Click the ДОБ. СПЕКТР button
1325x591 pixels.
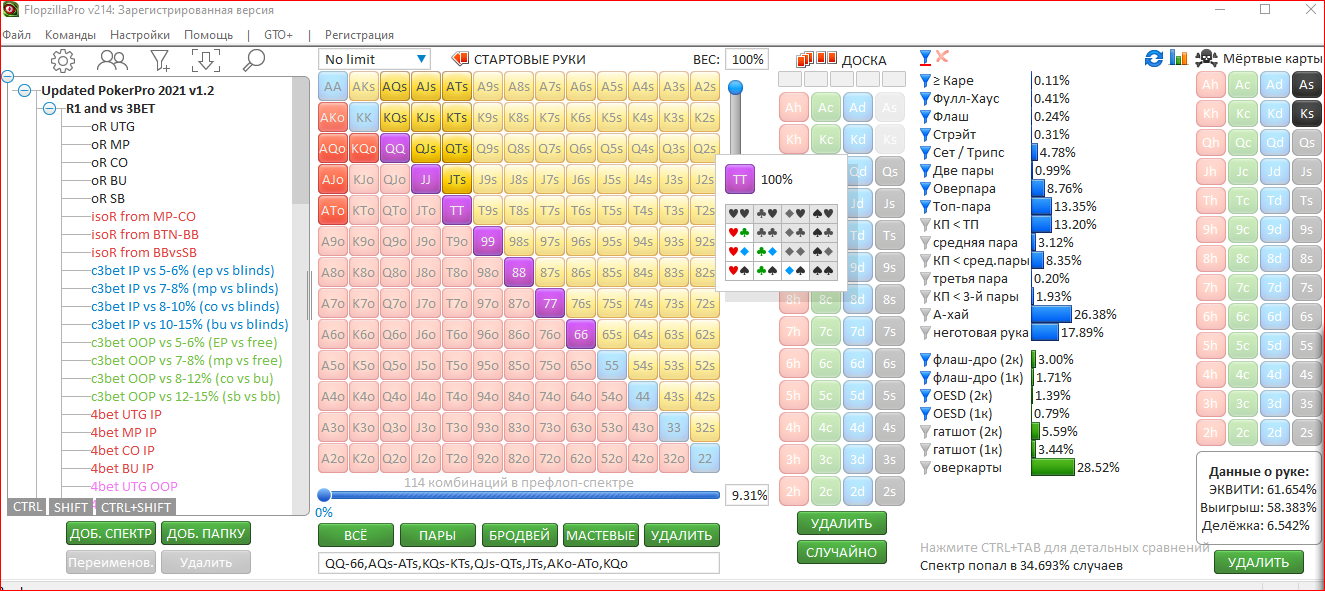pyautogui.click(x=112, y=533)
